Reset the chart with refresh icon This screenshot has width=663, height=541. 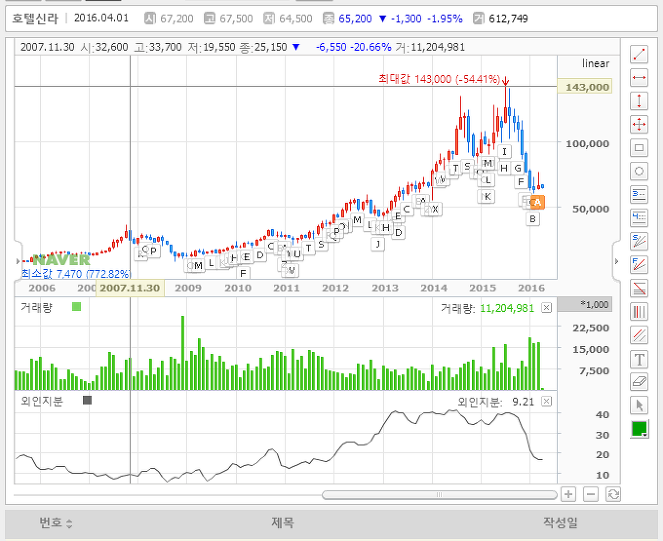coord(613,494)
